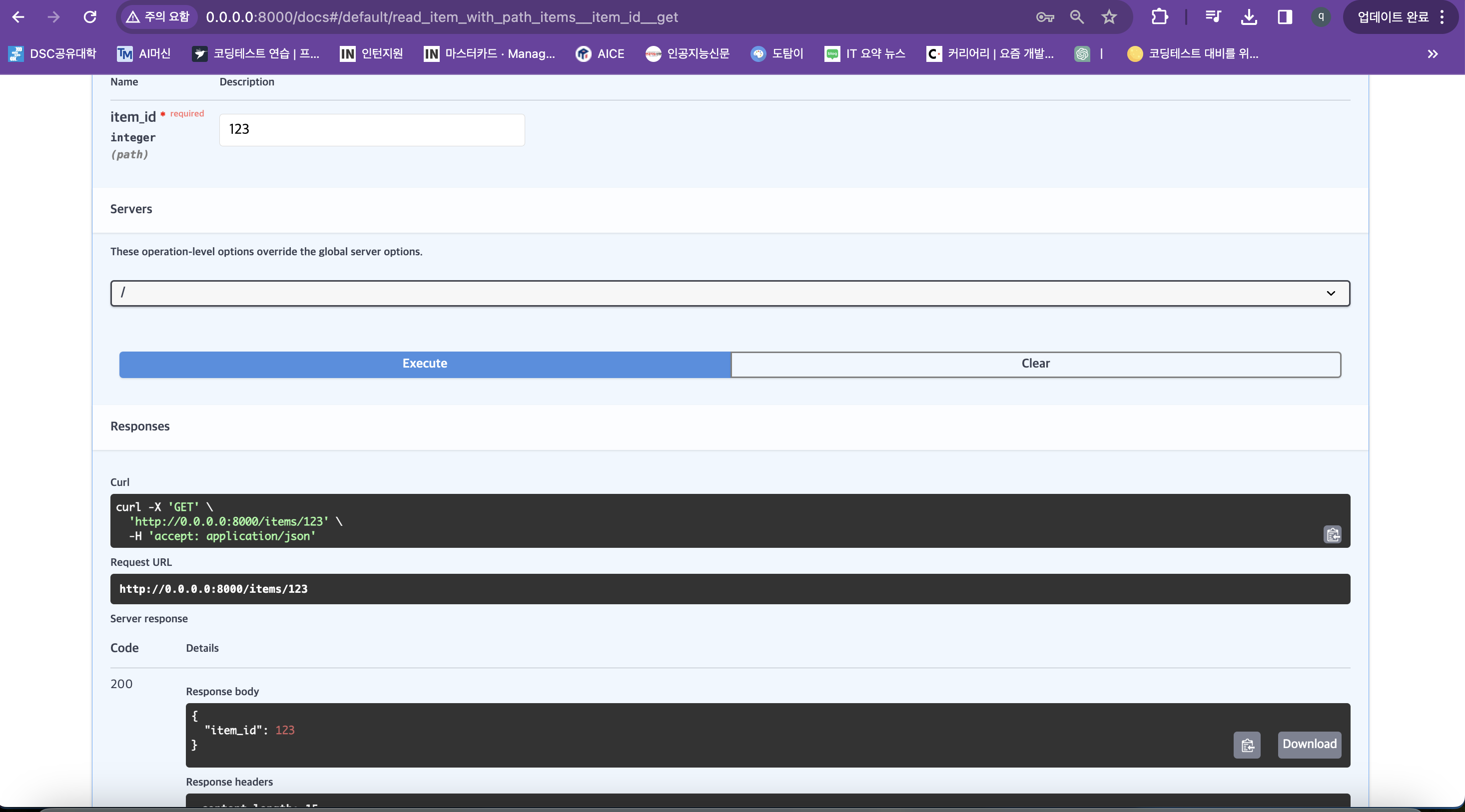
Task: Bookmark this page with the star icon
Action: click(x=1109, y=17)
